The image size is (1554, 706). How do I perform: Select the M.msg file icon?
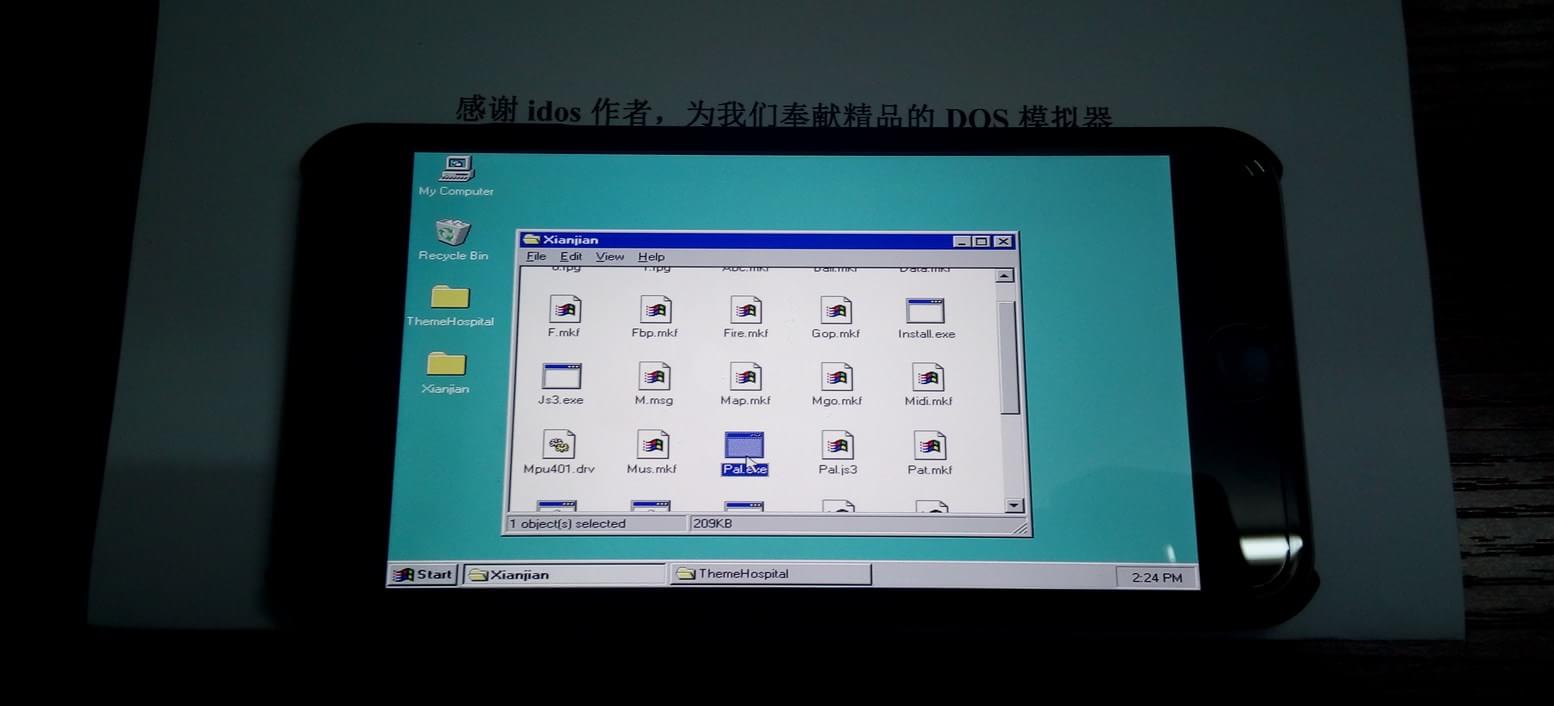[654, 376]
